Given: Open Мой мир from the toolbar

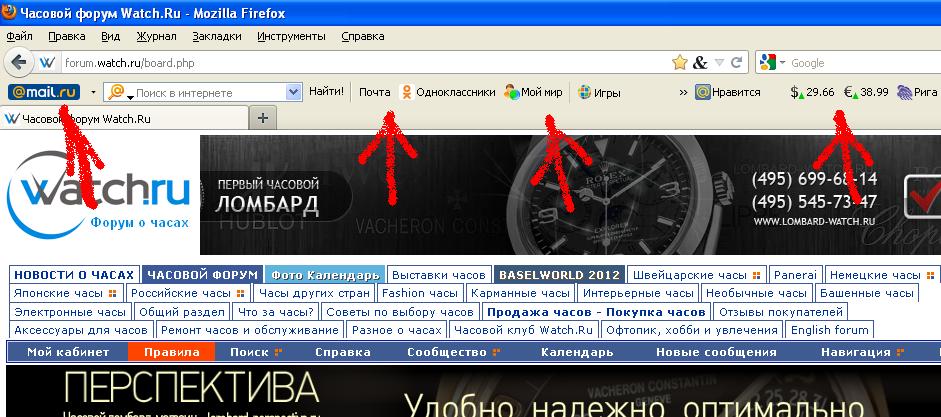Looking at the screenshot, I should [x=533, y=92].
